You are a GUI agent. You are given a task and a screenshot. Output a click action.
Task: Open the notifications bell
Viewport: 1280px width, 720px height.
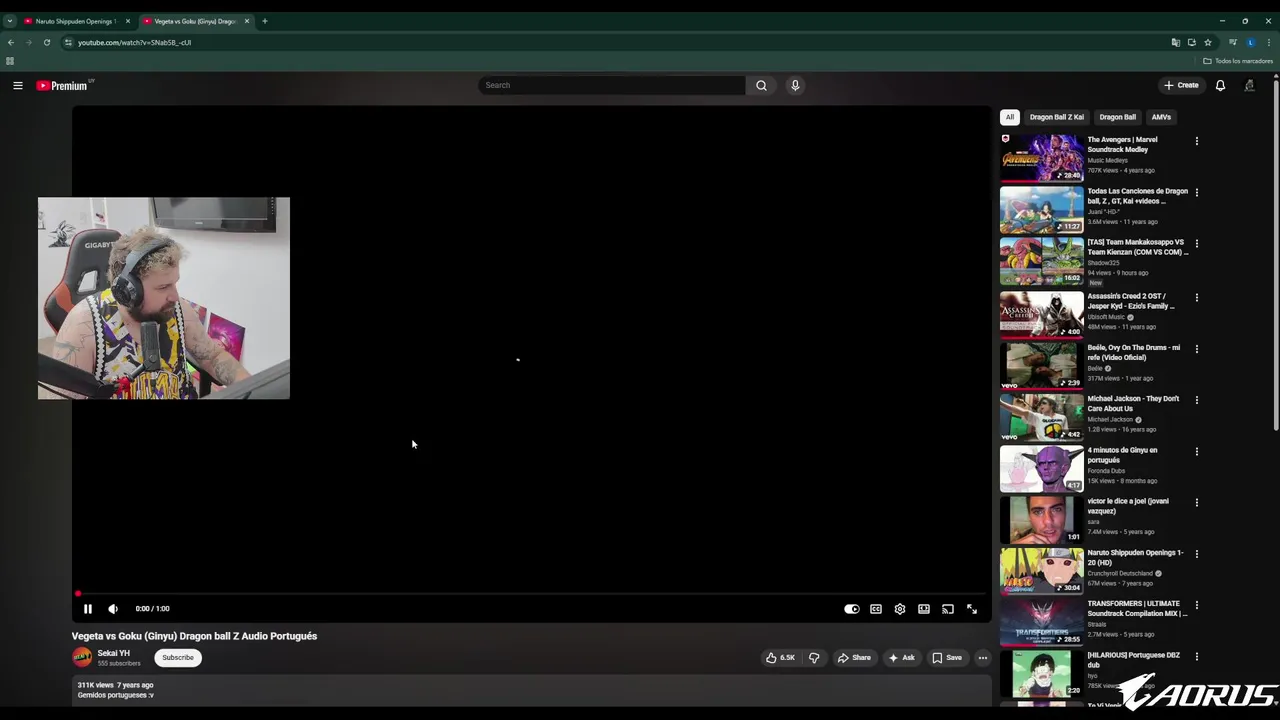pyautogui.click(x=1220, y=85)
